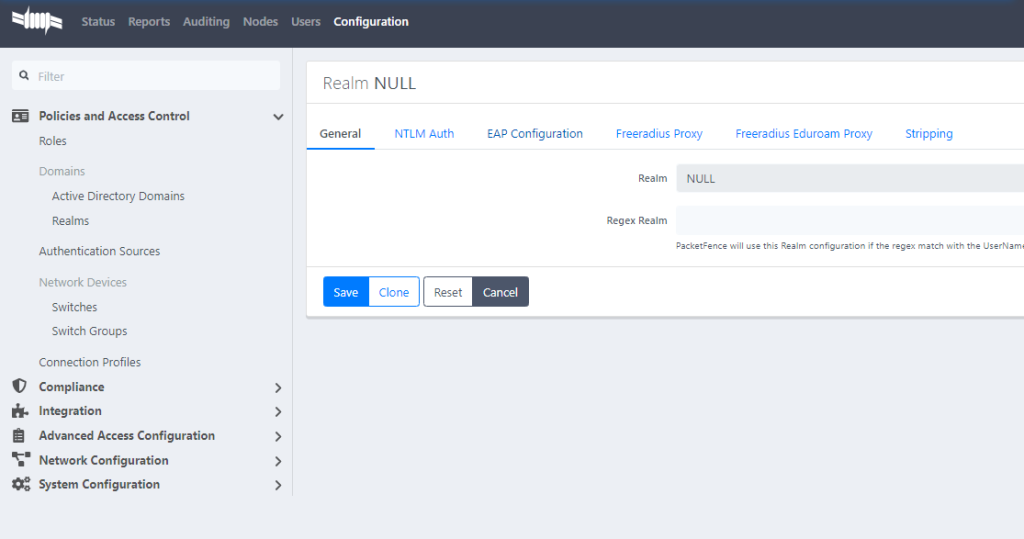Click the System Configuration gears icon
Image resolution: width=1024 pixels, height=539 pixels.
point(20,485)
